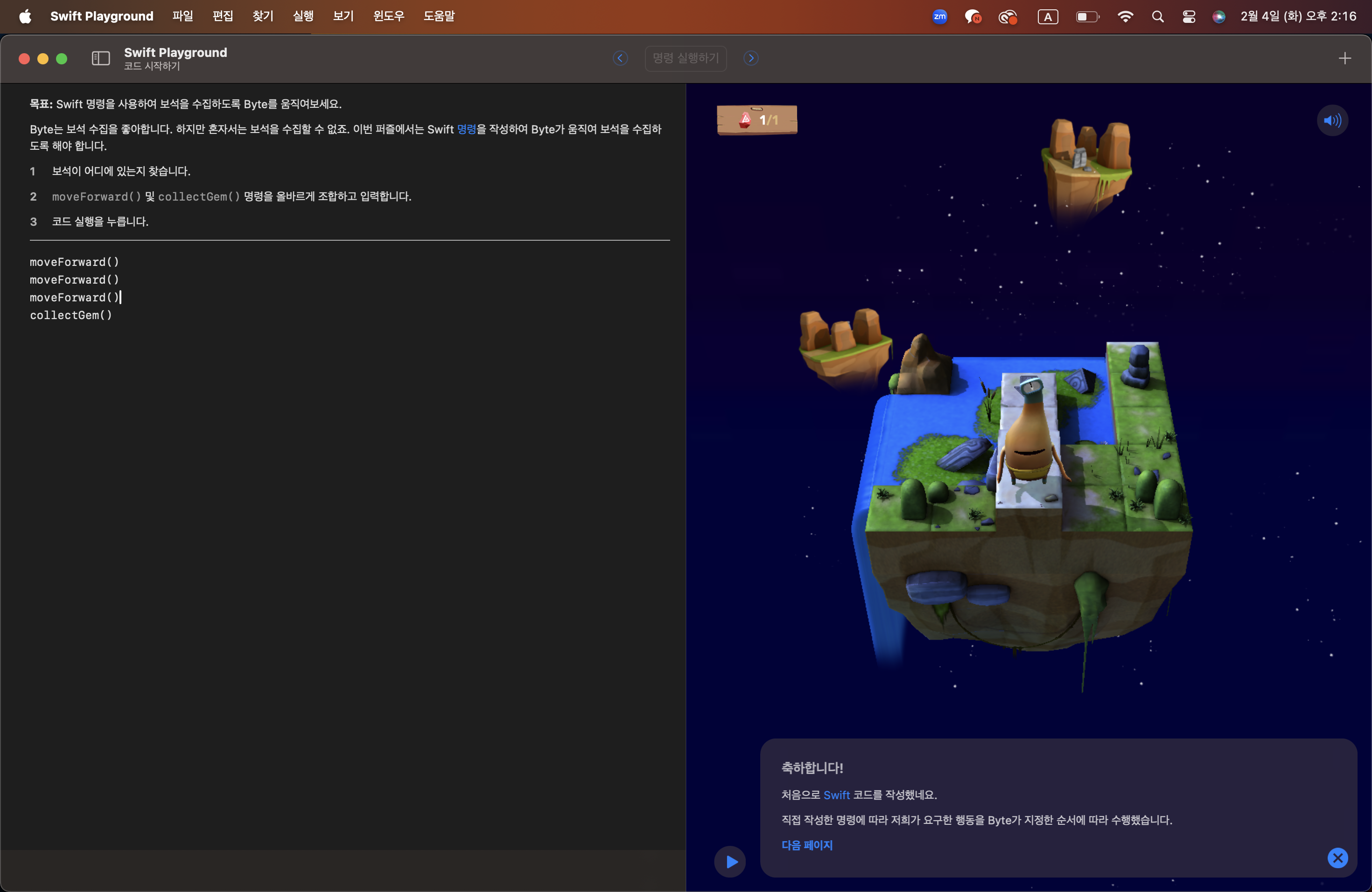Image resolution: width=1372 pixels, height=892 pixels.
Task: Click the plus icon to add page
Action: click(x=1344, y=58)
